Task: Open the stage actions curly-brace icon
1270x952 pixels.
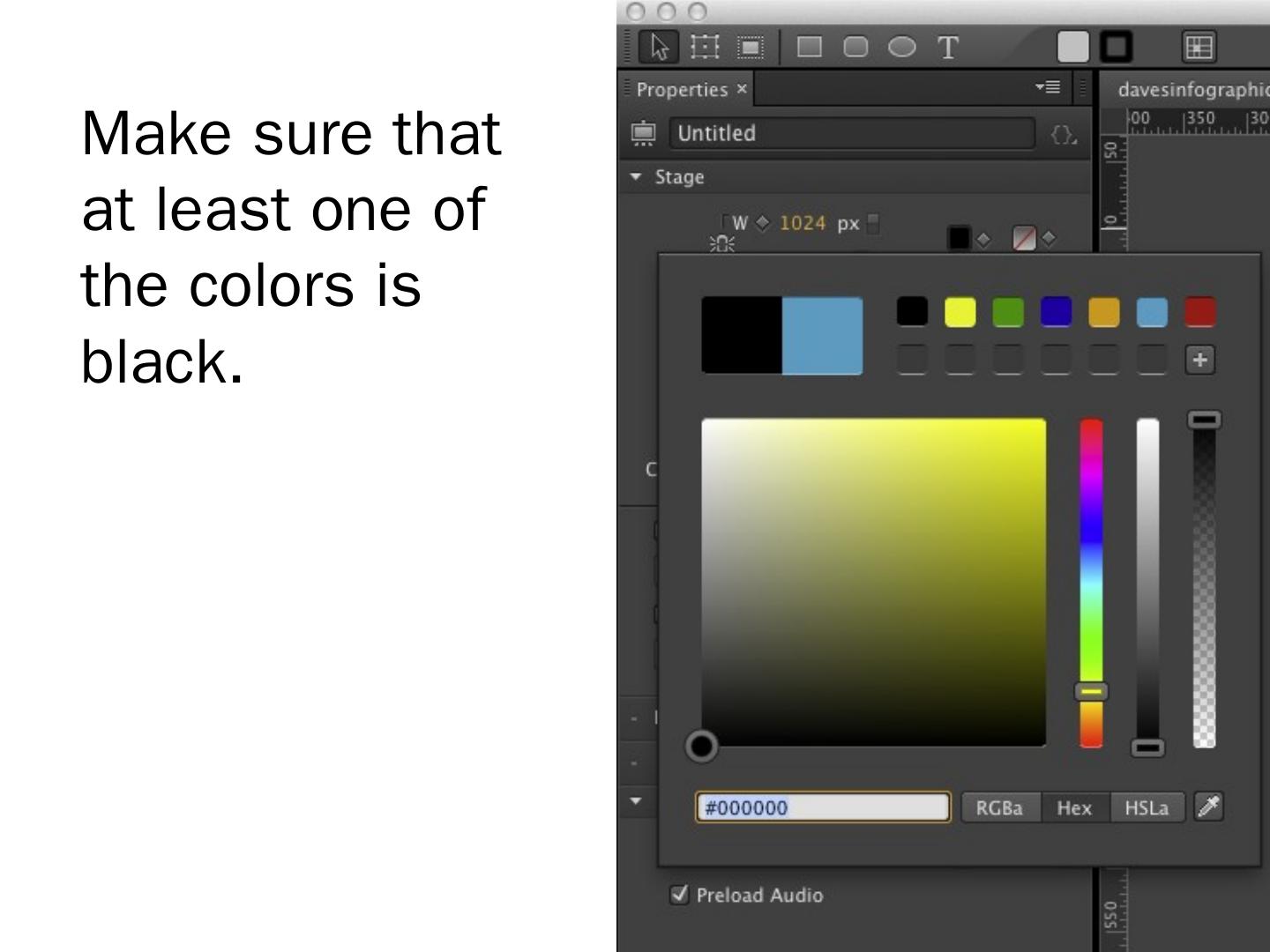Action: pyautogui.click(x=1063, y=134)
